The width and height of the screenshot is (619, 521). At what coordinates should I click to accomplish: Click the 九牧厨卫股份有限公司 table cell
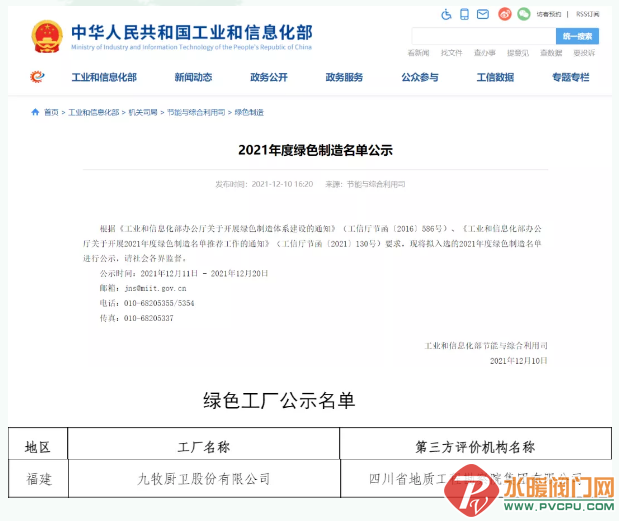click(204, 479)
